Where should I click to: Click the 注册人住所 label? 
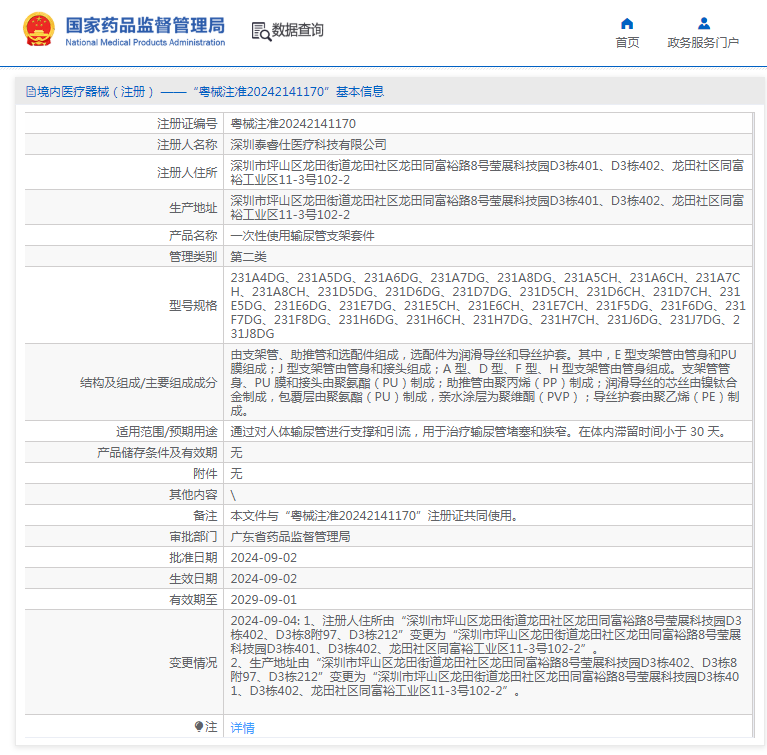[x=187, y=173]
